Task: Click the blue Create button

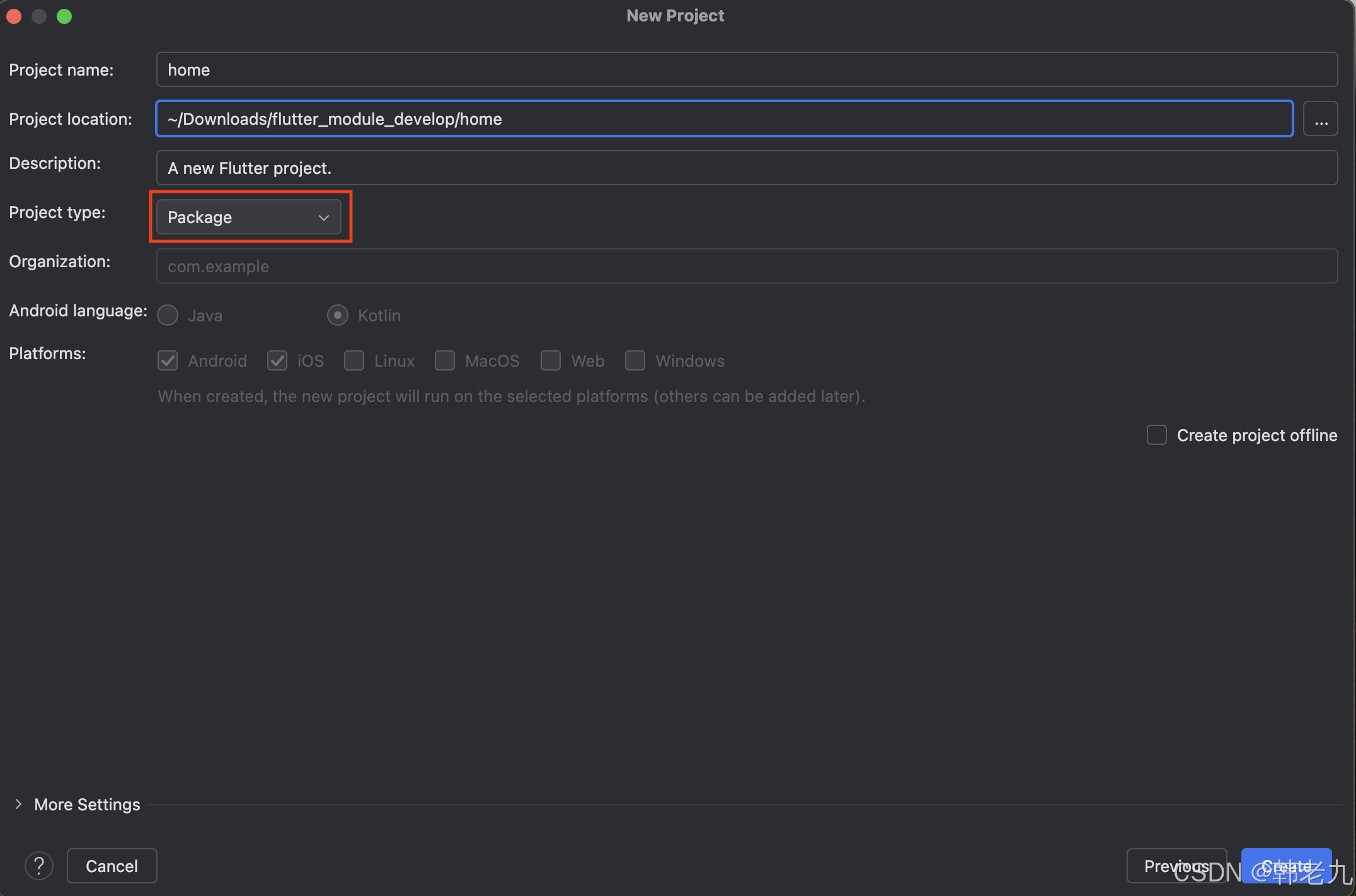Action: tap(1285, 866)
